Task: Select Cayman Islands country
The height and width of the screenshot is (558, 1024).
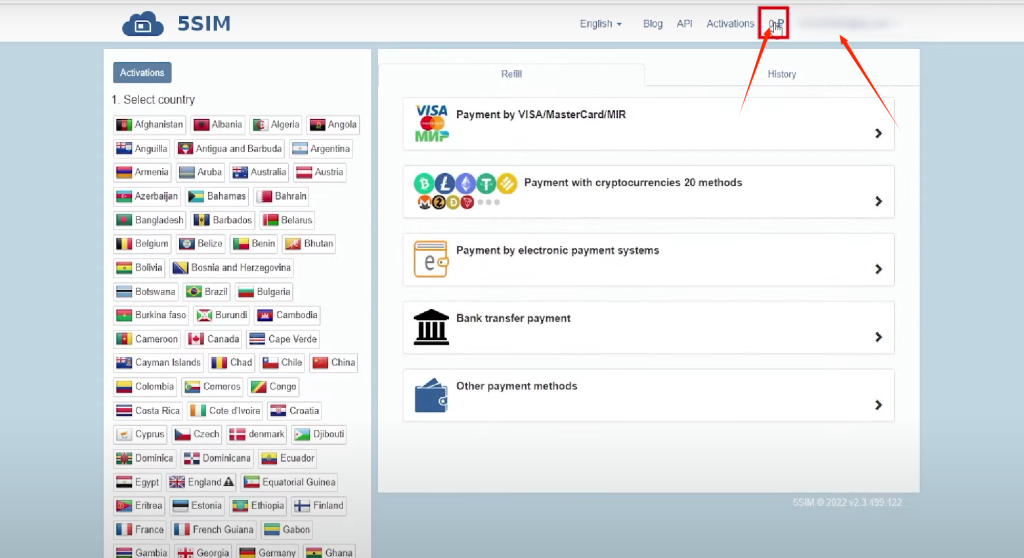Action: (x=158, y=363)
